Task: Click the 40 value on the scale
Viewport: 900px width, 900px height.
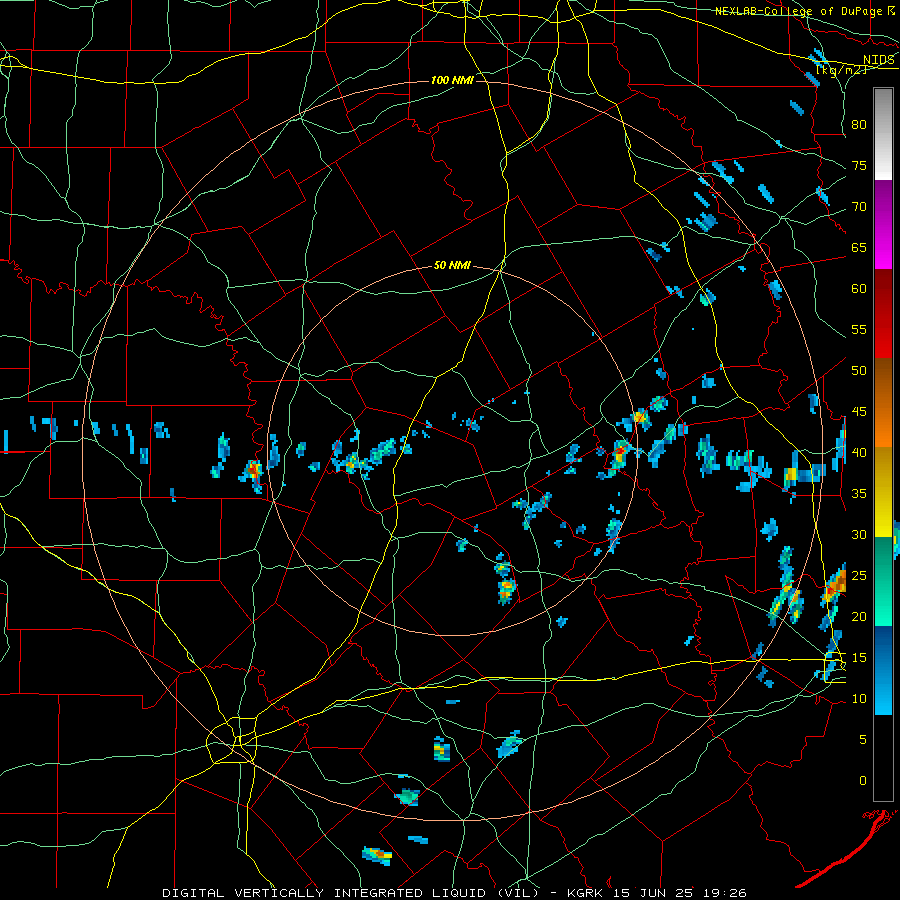Action: pyautogui.click(x=859, y=452)
